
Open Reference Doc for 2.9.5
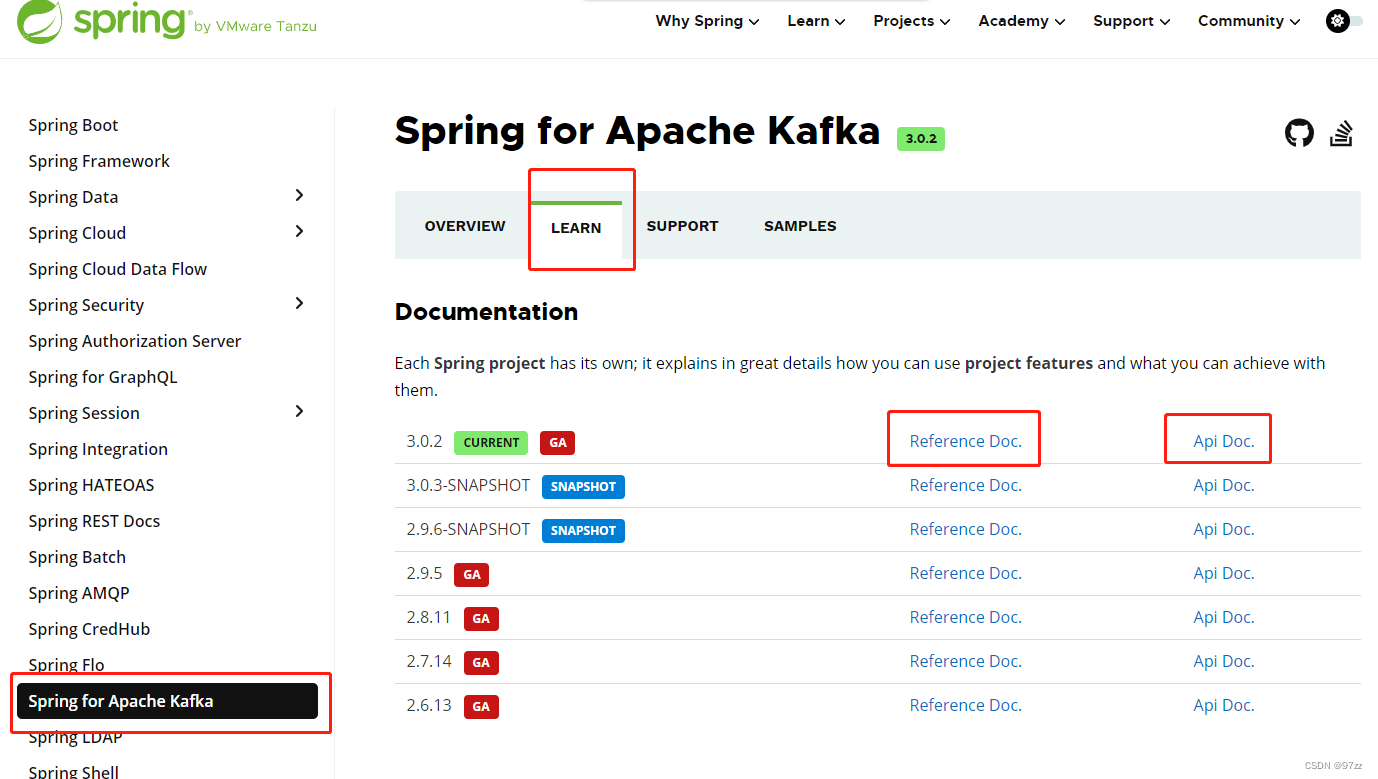pos(965,573)
